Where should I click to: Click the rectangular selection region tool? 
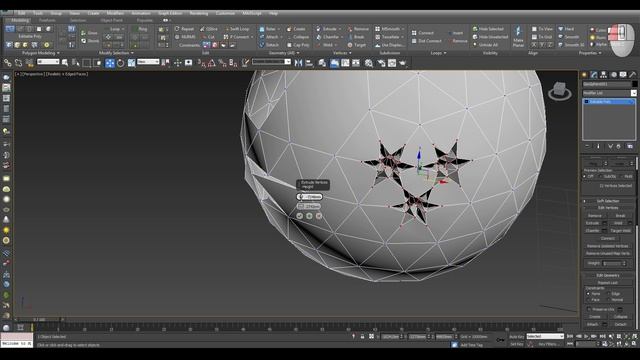[x=87, y=63]
